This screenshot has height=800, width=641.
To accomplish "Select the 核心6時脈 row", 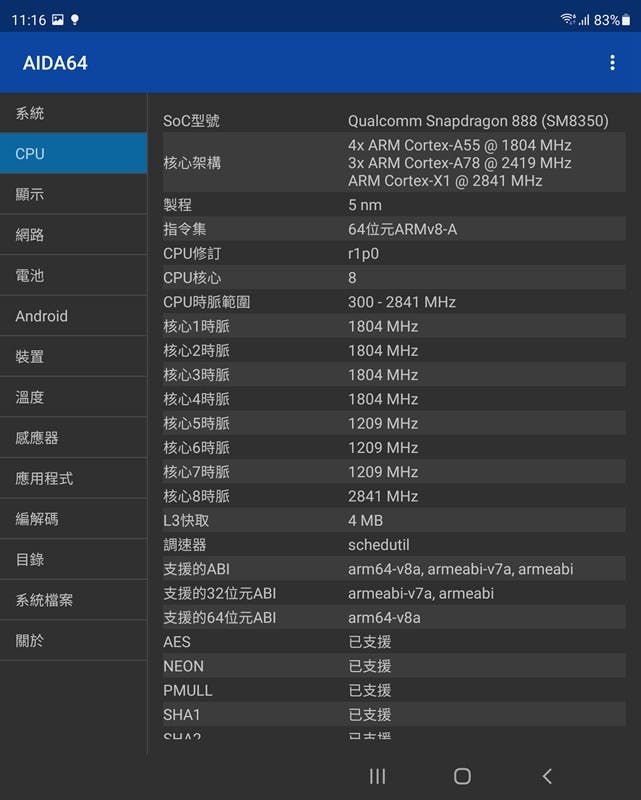I will [394, 447].
